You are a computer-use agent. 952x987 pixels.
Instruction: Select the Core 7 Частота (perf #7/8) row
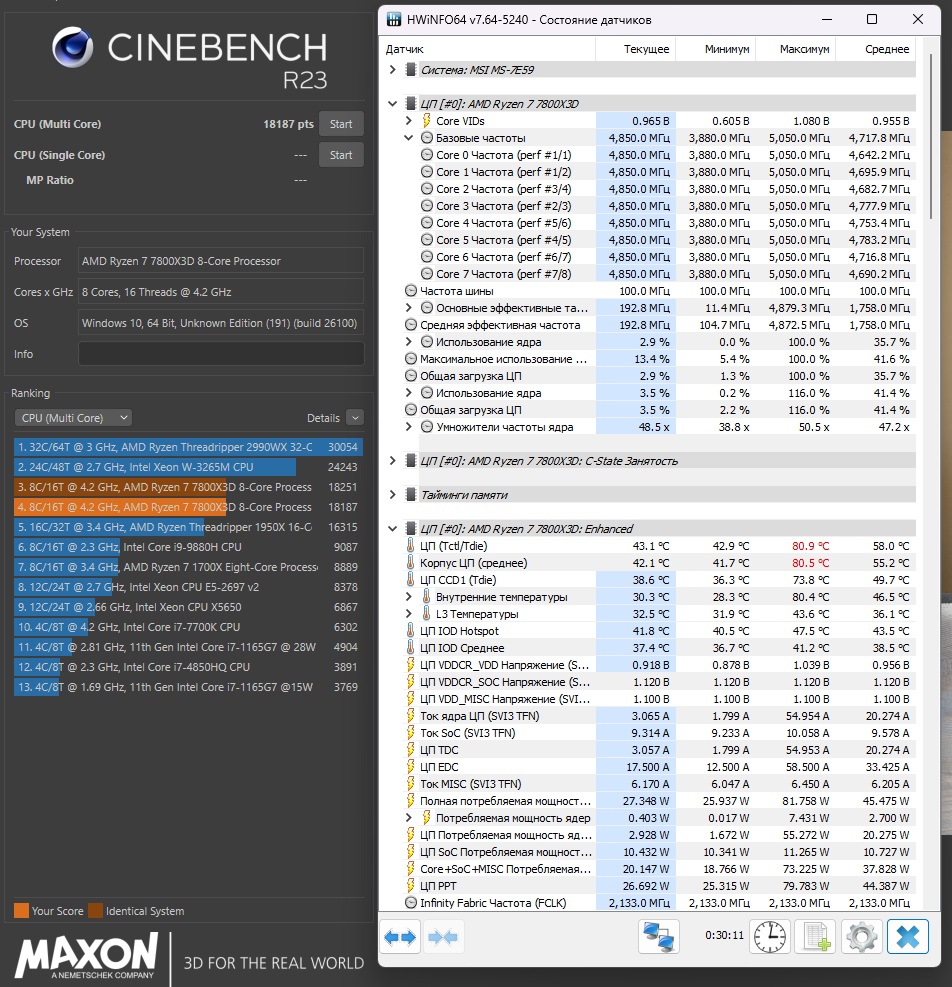coord(667,274)
